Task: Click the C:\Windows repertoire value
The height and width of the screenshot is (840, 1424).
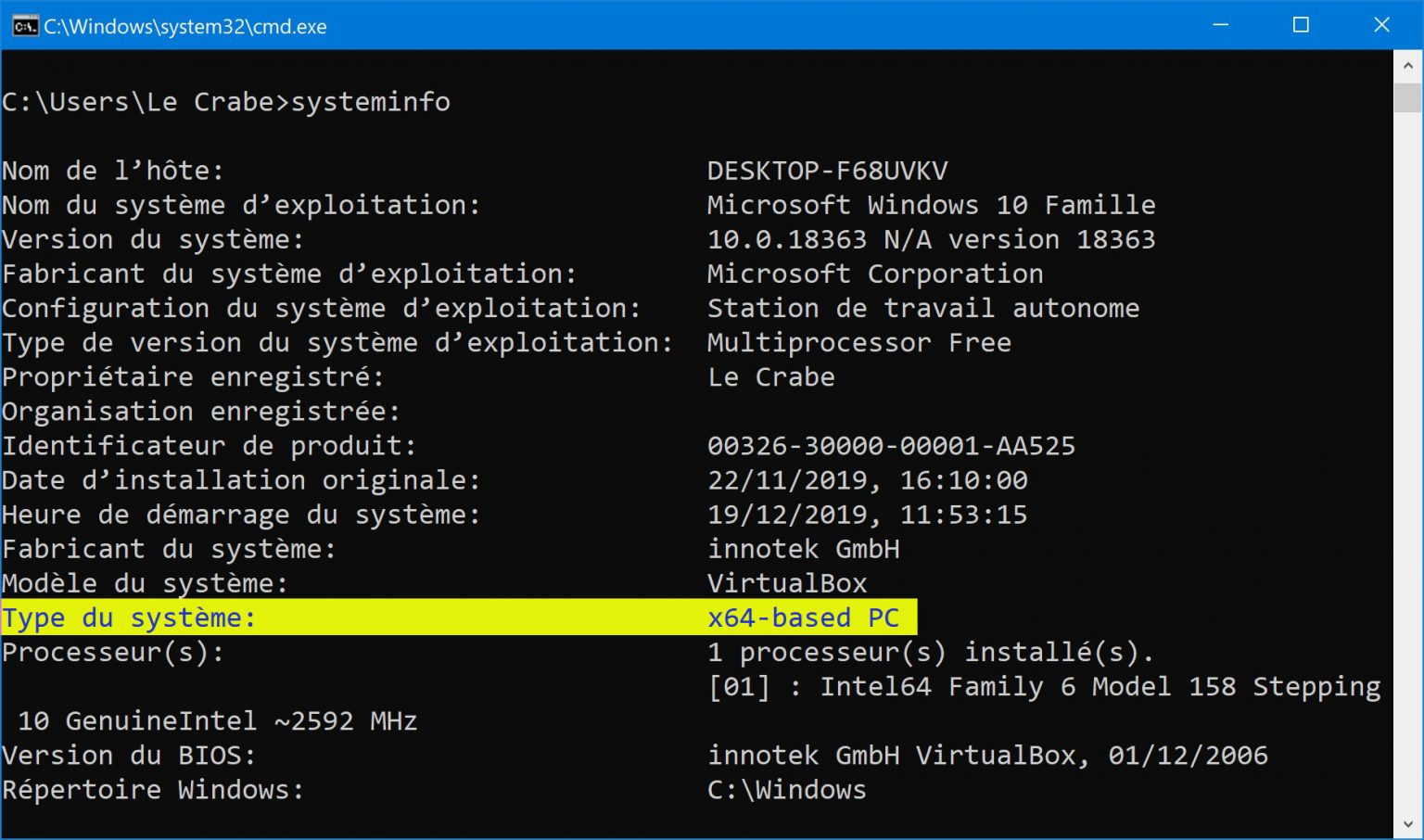Action: tap(786, 789)
